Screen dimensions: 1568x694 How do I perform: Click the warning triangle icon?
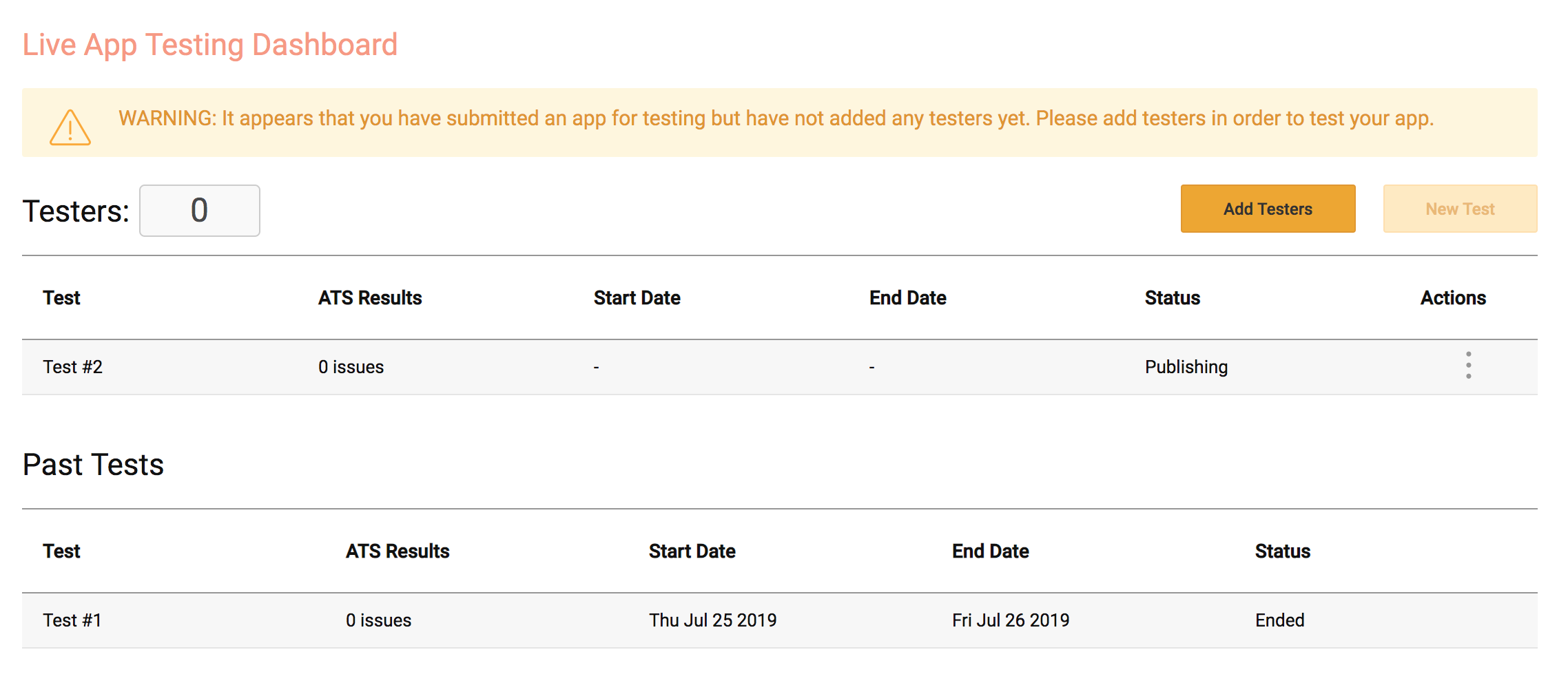tap(70, 127)
